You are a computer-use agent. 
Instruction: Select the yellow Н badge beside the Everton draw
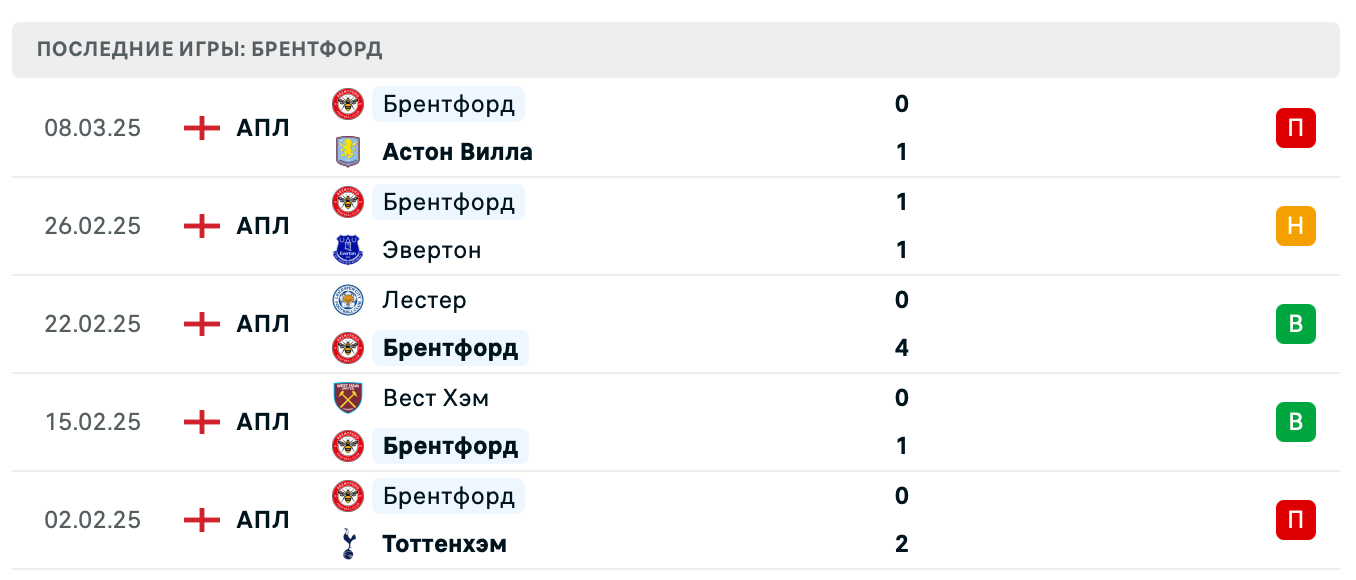coord(1296,226)
